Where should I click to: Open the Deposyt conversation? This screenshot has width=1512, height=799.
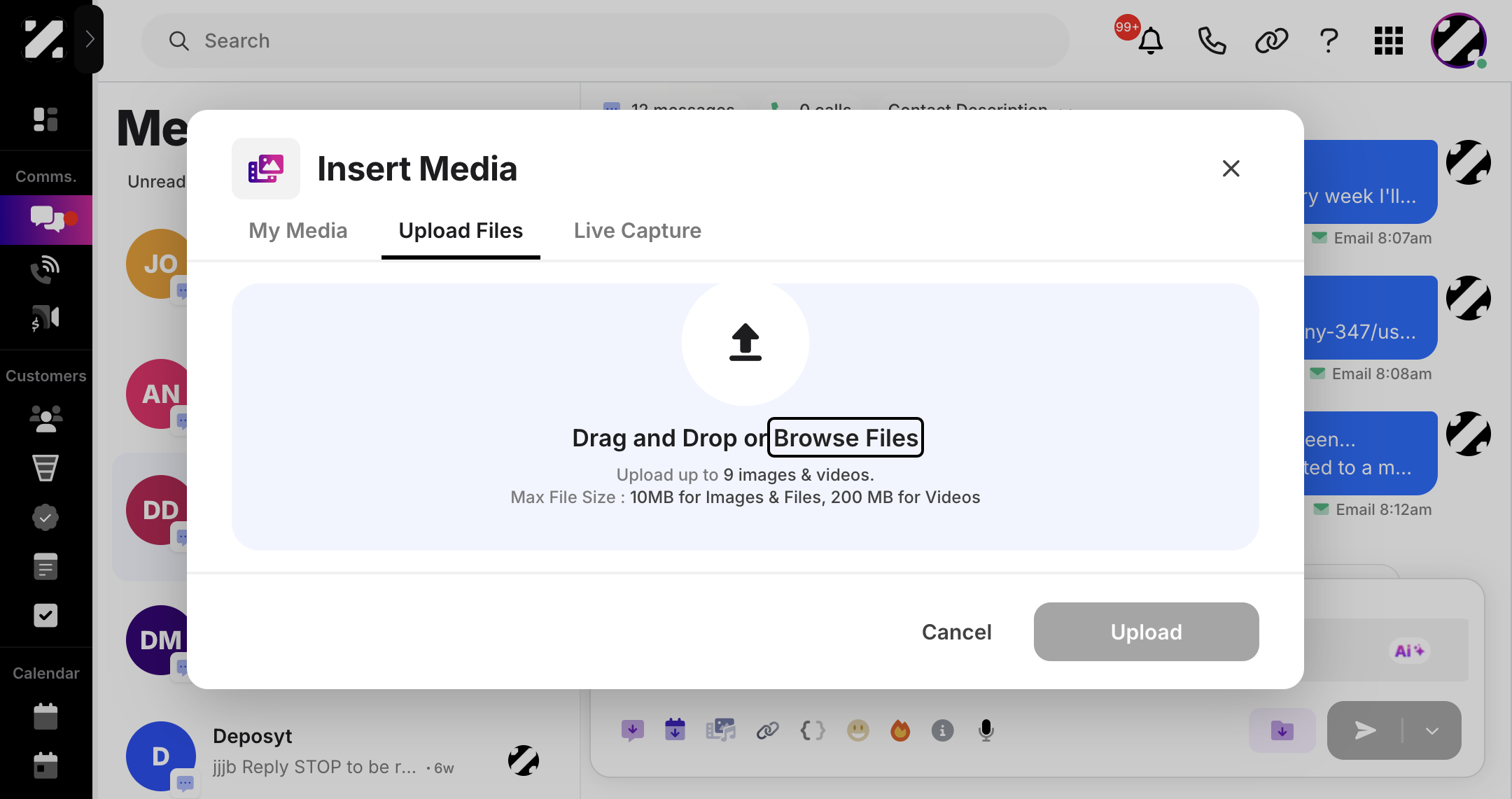[336, 756]
